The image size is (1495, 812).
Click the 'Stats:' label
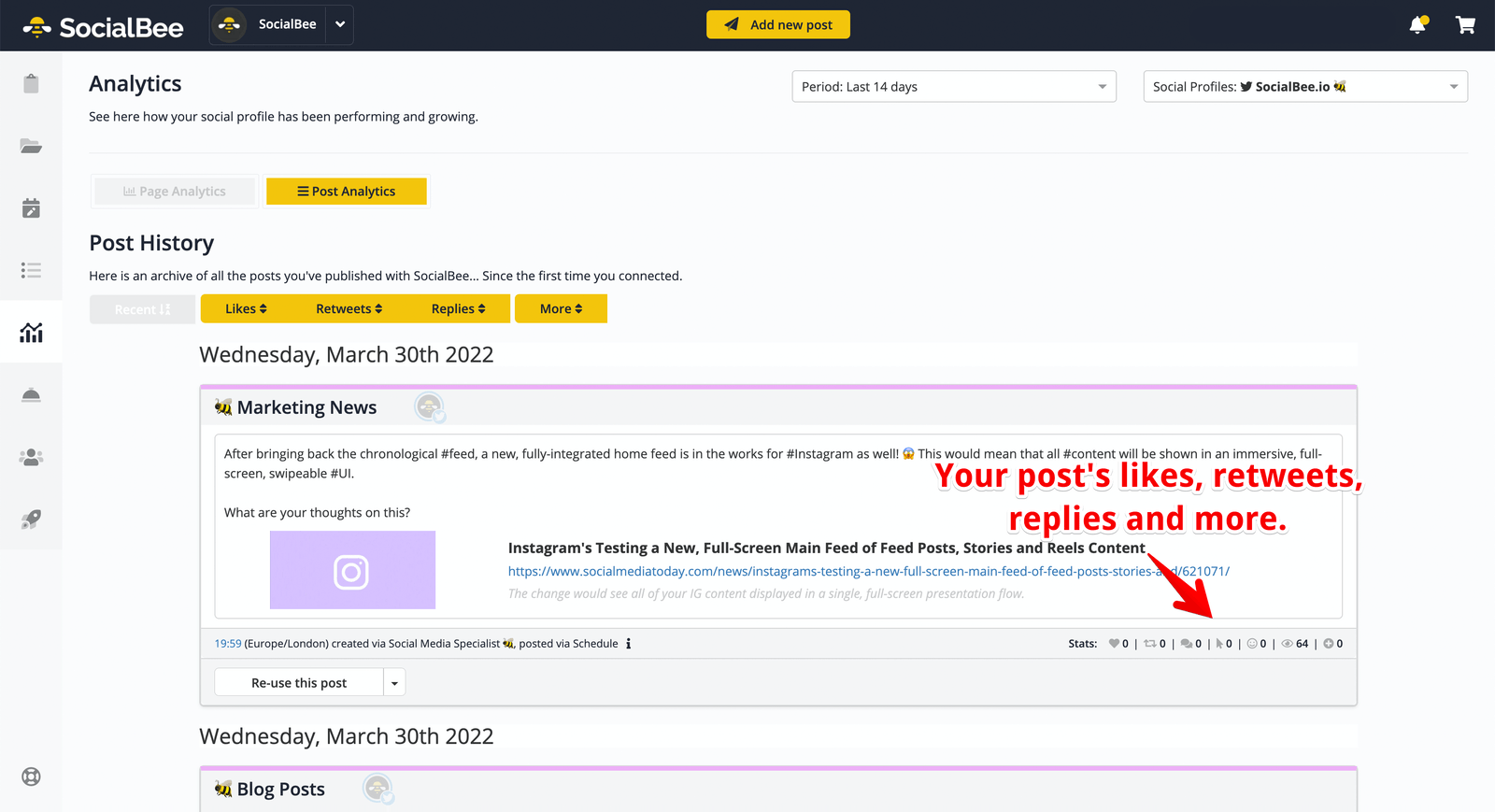1083,643
